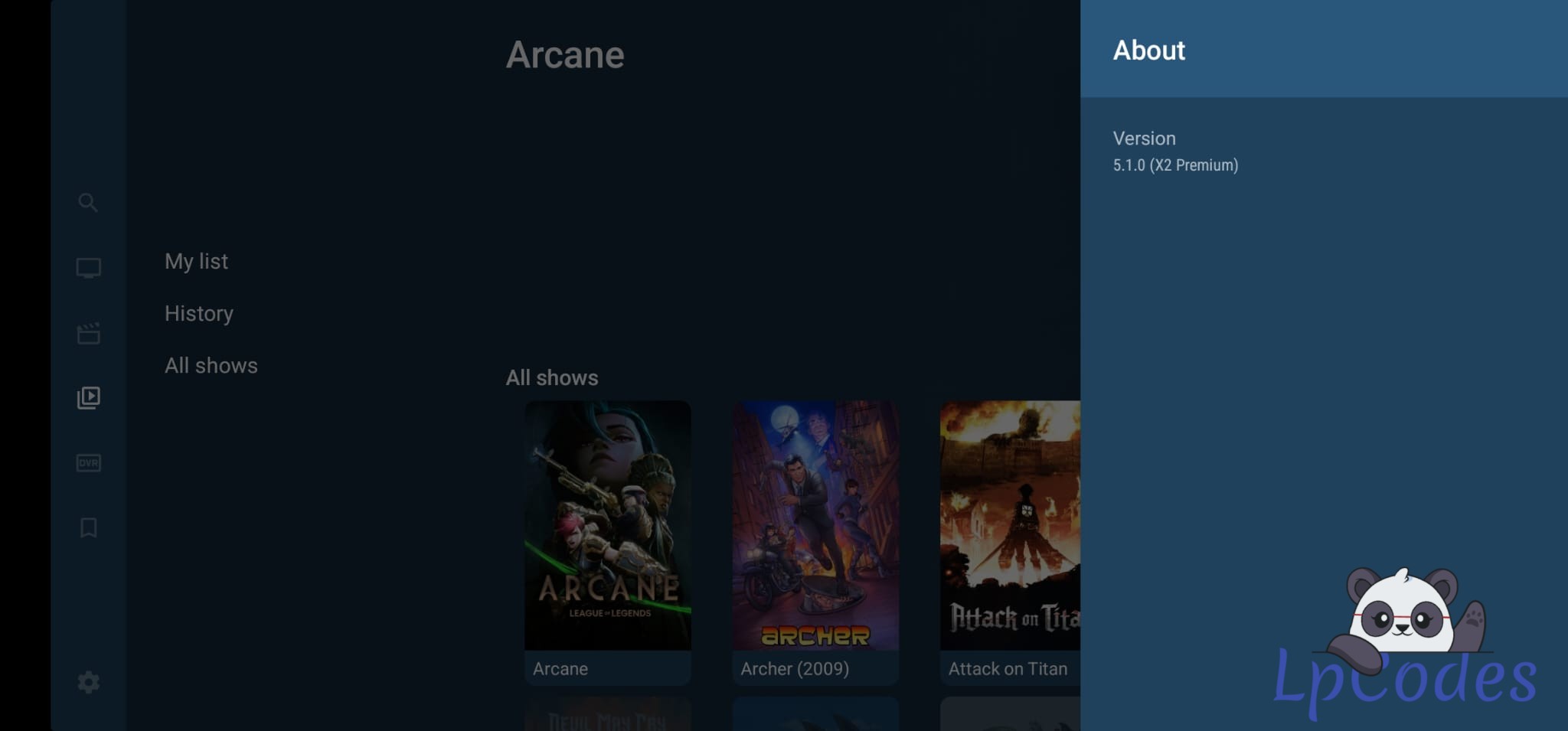Open favorites with the bookmark icon
This screenshot has height=731, width=1568.
coord(88,527)
